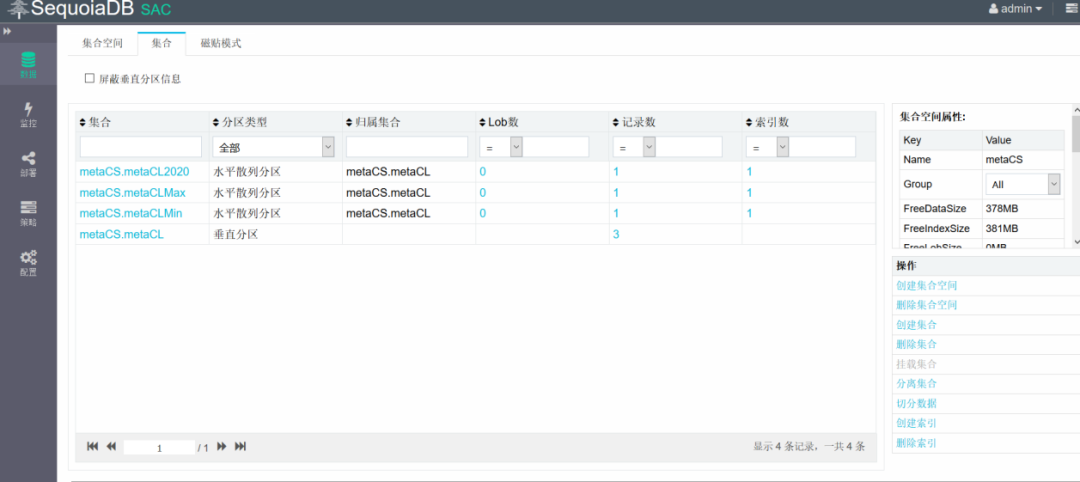Click 索引数 value 1 for metaCS.metaCLMax

click(749, 193)
